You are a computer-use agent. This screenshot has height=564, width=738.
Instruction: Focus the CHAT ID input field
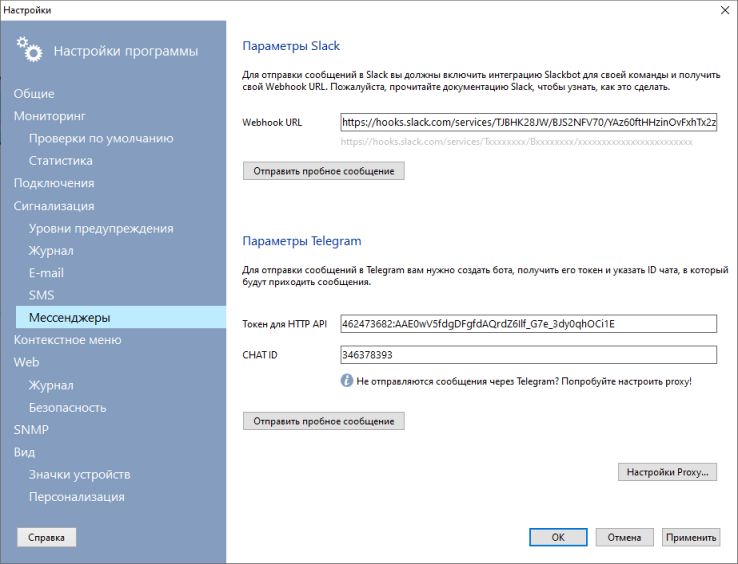[529, 355]
